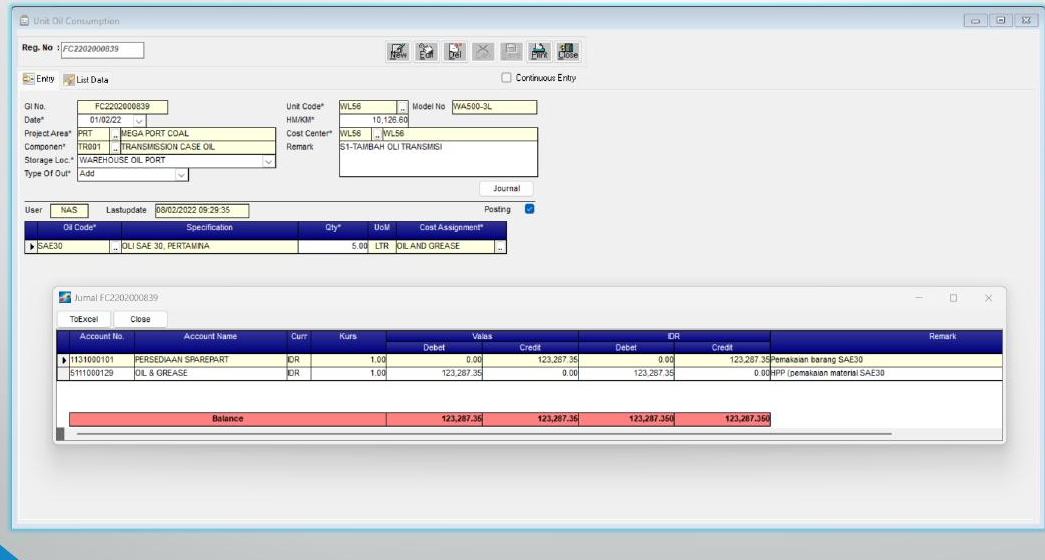The height and width of the screenshot is (560, 1045).
Task: Click the New record toolbar icon
Action: tap(398, 51)
